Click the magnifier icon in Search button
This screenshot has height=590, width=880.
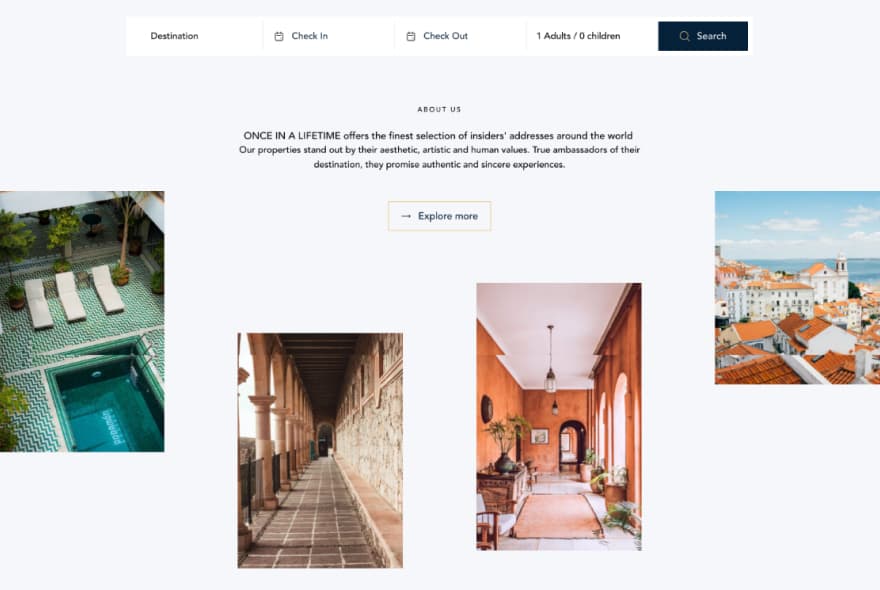click(x=684, y=36)
